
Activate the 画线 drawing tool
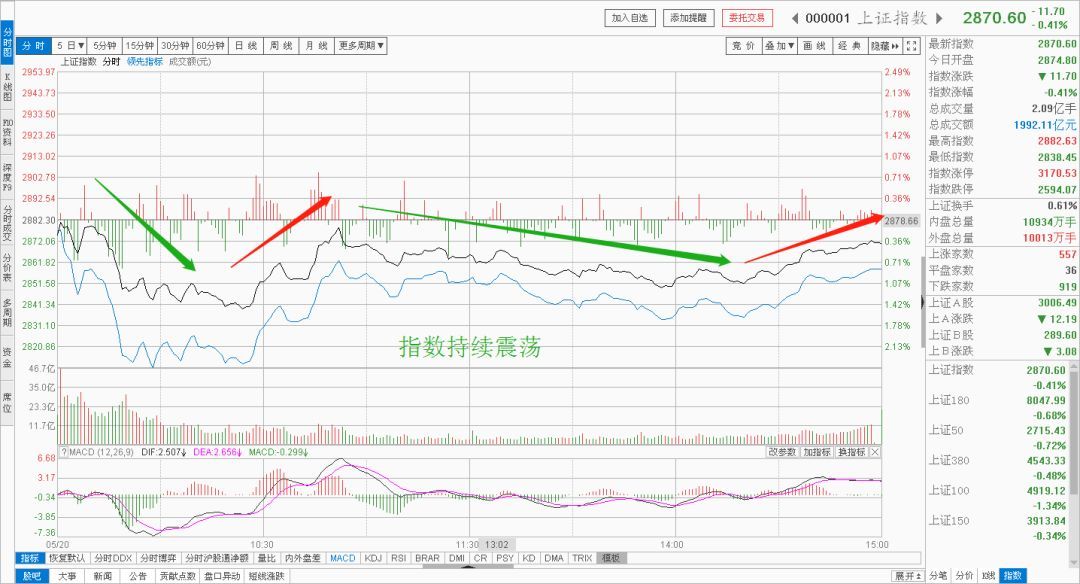(814, 46)
